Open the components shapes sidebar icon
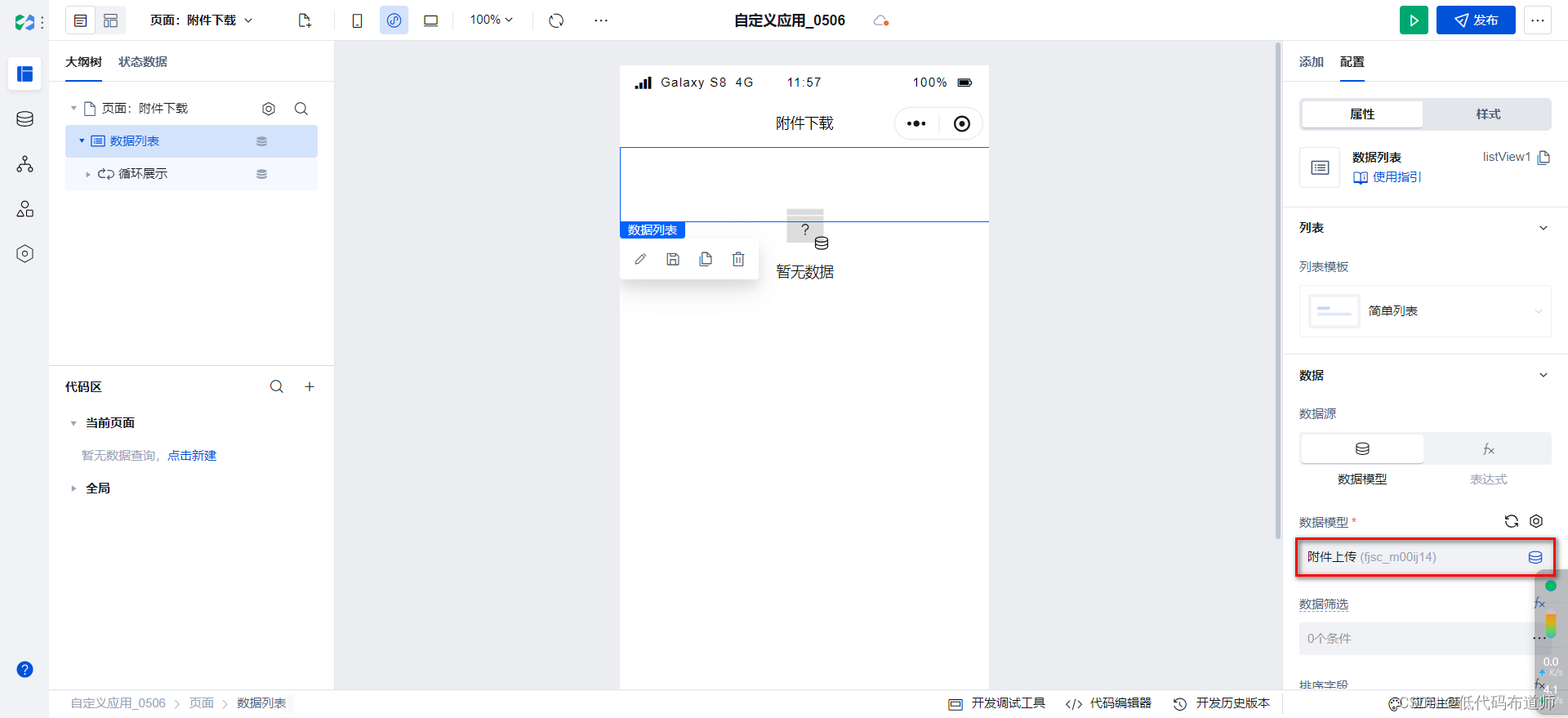The image size is (1568, 718). coord(24,209)
